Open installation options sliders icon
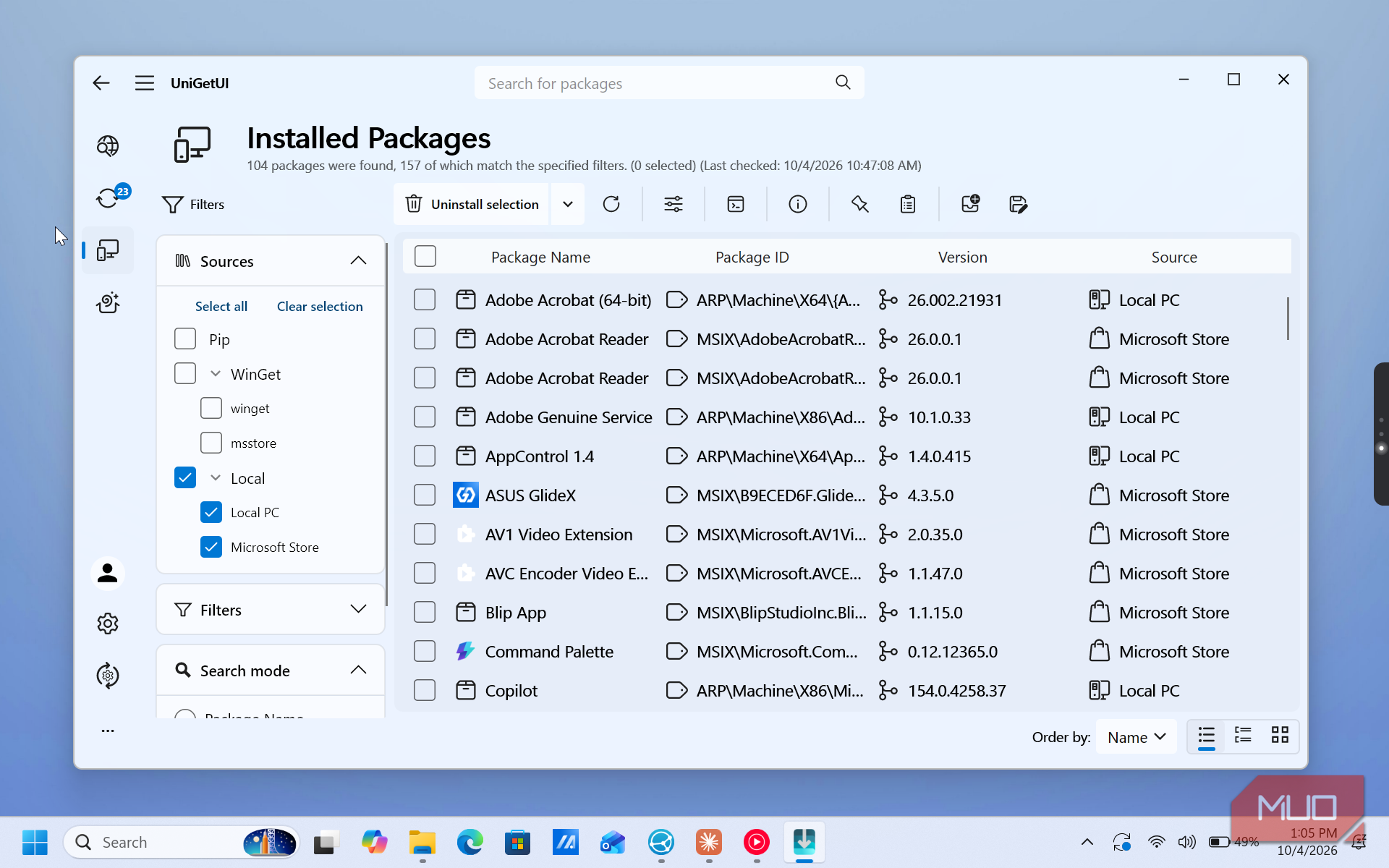Viewport: 1389px width, 868px height. click(674, 204)
